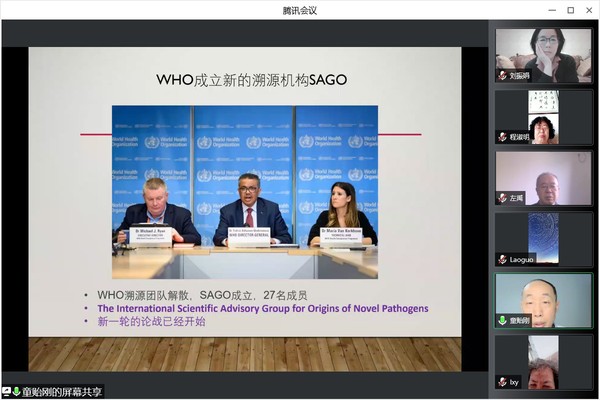This screenshot has width=600, height=400.
Task: Click the muted mic icon next to 左禹
Action: tap(502, 198)
